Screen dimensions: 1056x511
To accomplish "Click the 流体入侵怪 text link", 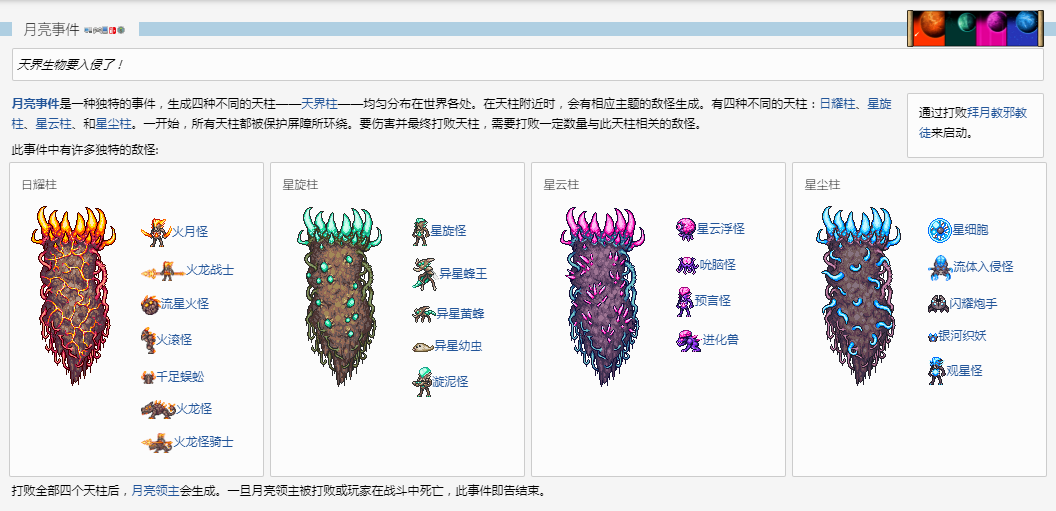I will click(x=983, y=267).
